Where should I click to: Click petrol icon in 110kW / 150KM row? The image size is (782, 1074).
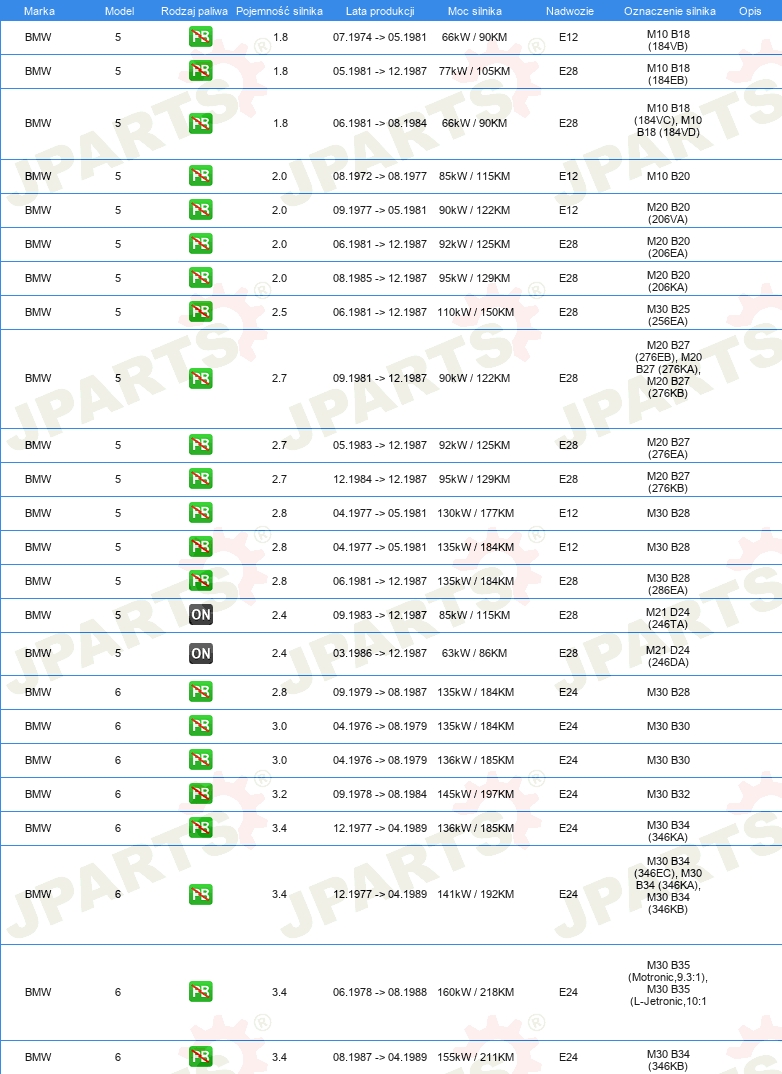(201, 312)
